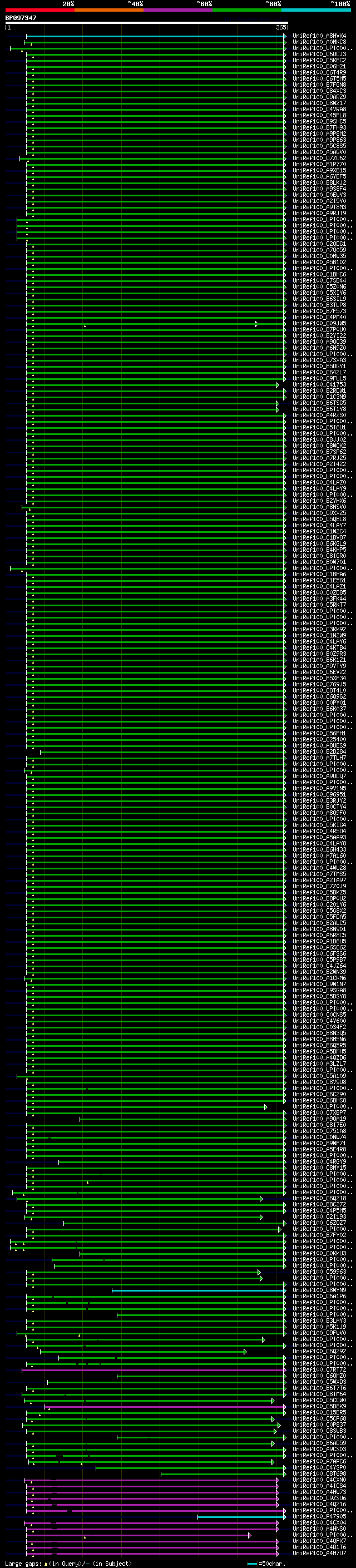The width and height of the screenshot is (356, 1568).
Task: Click the cyan alignment bar for UniRef100_Q8WYN9
Action: 199,1290
